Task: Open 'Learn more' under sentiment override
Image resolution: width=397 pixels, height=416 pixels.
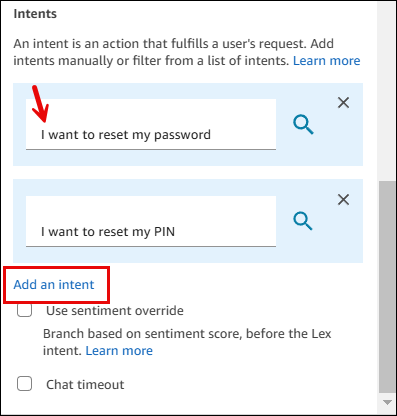Action: (119, 351)
